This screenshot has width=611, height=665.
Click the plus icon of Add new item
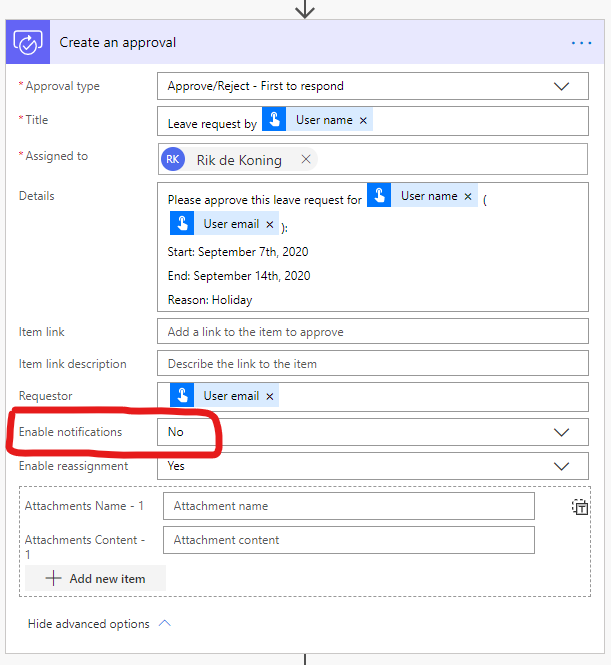(53, 578)
